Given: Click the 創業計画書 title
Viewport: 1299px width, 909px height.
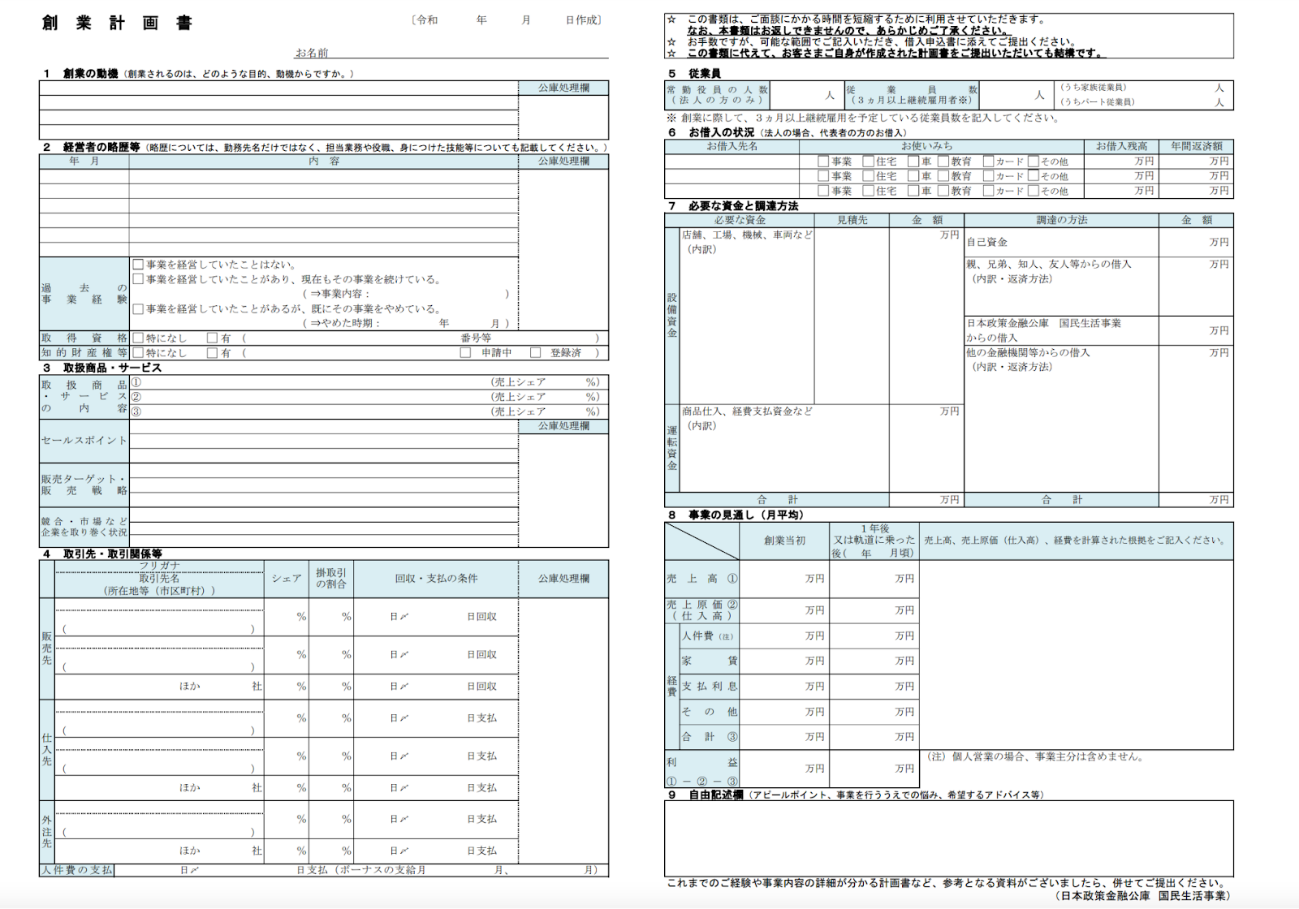Looking at the screenshot, I should coord(118,22).
